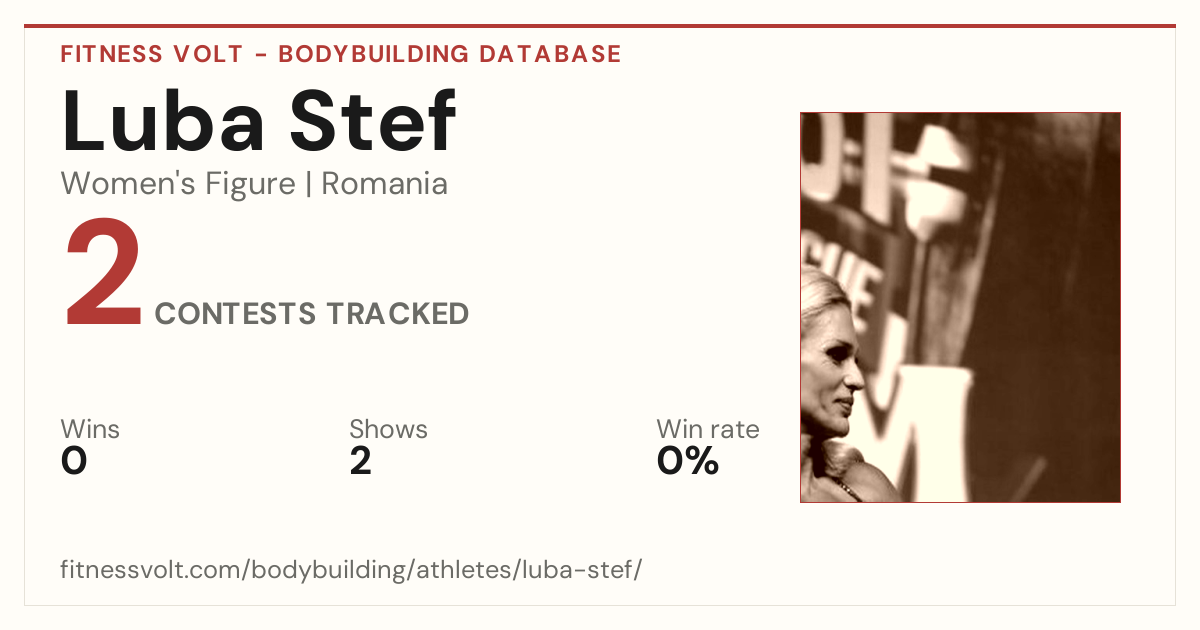Click the Shows value of 2

point(360,461)
